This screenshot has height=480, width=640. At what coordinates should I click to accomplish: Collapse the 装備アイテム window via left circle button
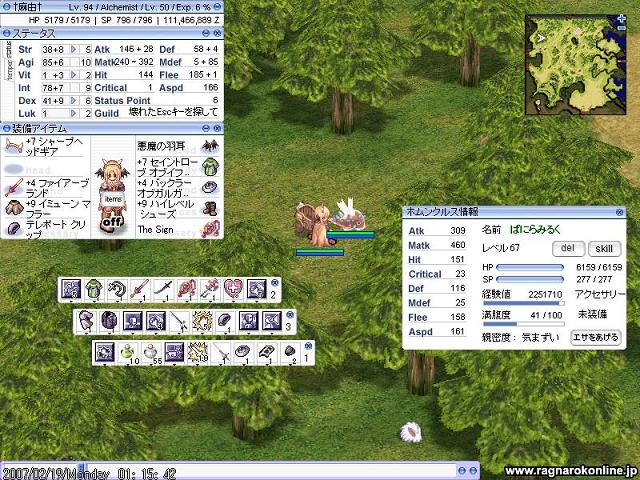[6, 128]
